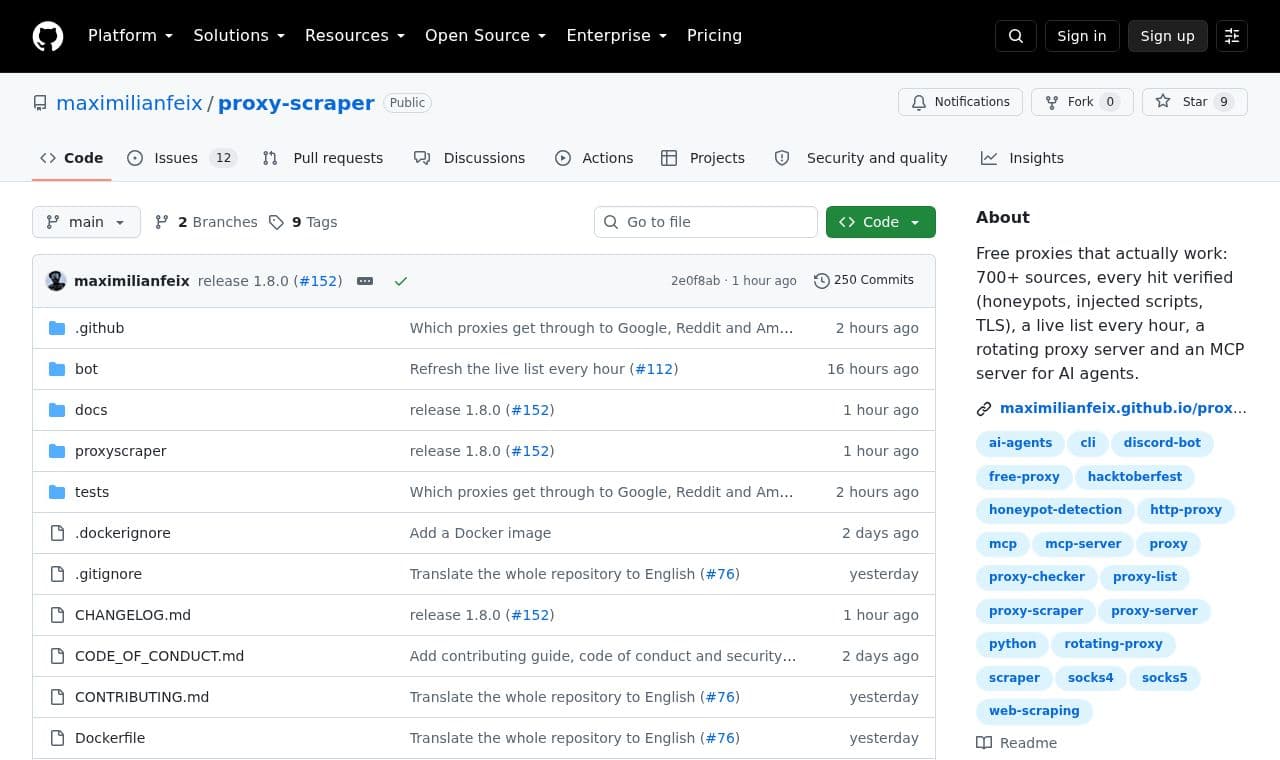Image resolution: width=1280 pixels, height=760 pixels.
Task: Open the maximilianfeix.github.io website link
Action: (1123, 408)
